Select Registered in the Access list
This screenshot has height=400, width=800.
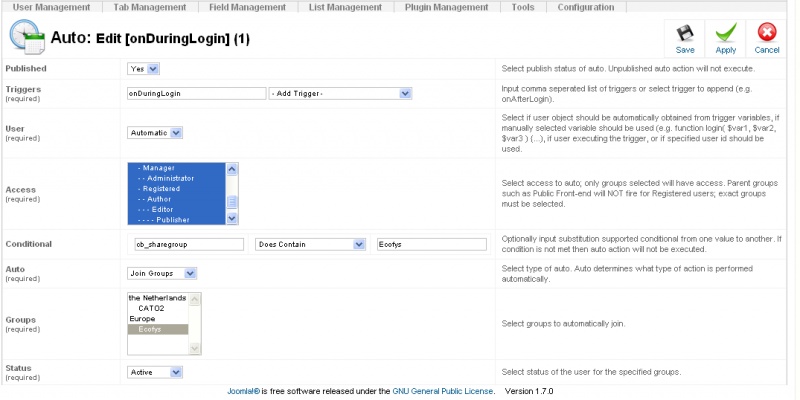[177, 189]
